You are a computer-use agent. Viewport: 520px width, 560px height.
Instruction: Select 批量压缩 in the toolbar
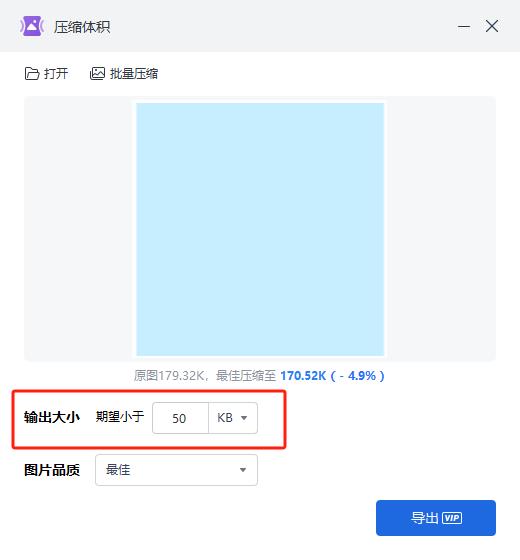tap(124, 74)
